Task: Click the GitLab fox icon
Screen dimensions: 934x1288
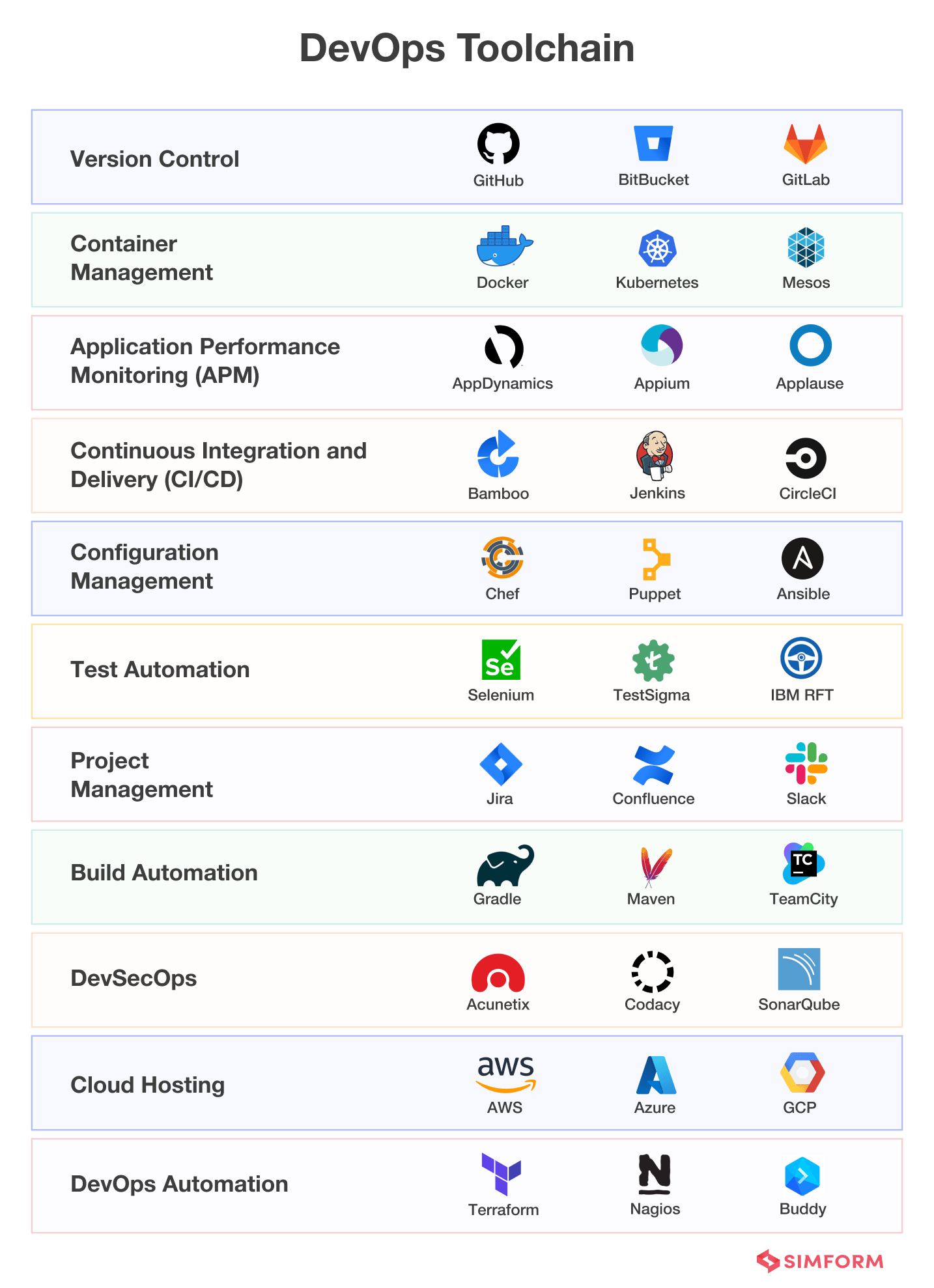Action: 806,144
